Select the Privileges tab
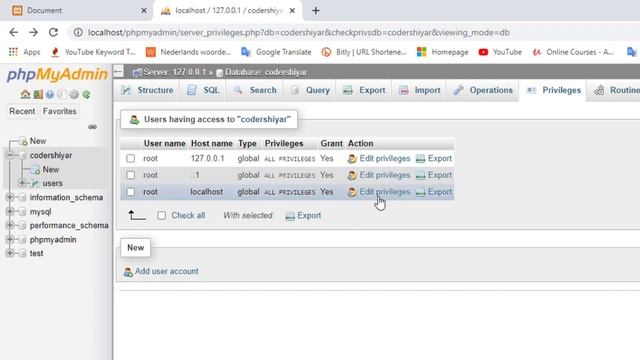This screenshot has height=360, width=640. coord(553,90)
